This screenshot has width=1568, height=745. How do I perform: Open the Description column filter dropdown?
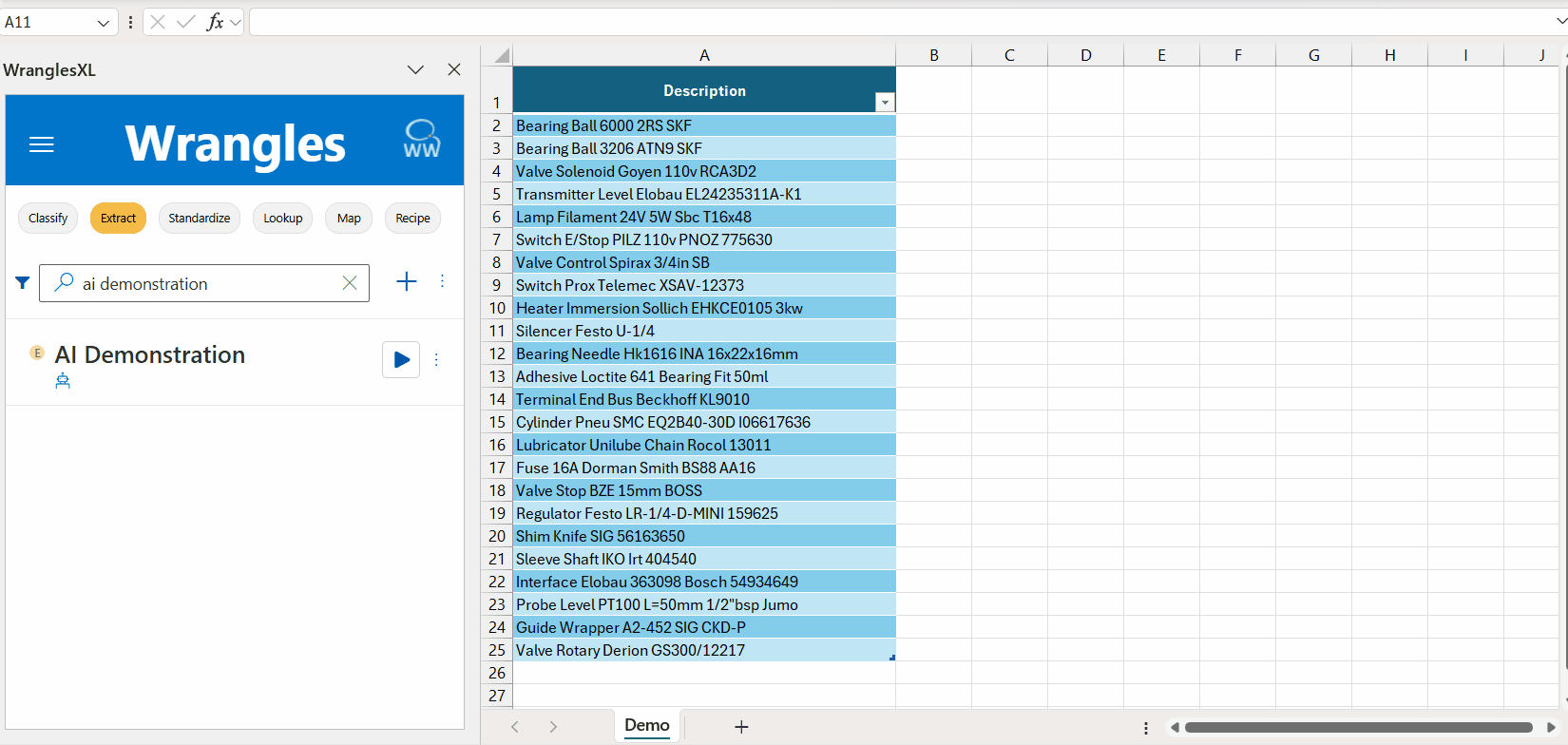885,102
